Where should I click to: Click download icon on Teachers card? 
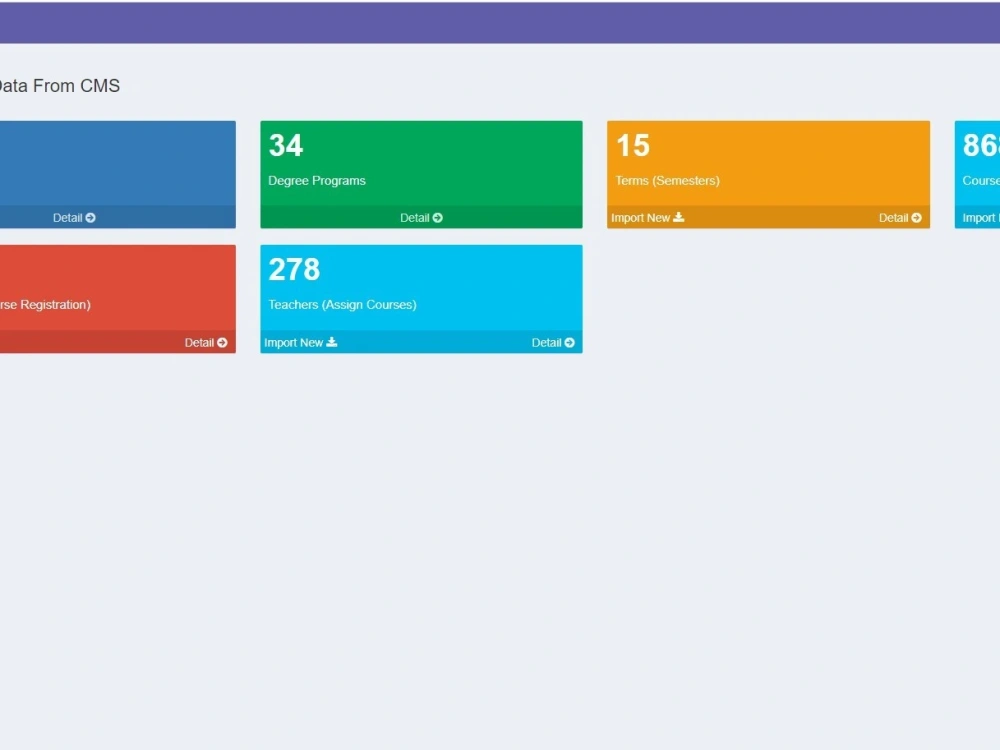pos(332,342)
